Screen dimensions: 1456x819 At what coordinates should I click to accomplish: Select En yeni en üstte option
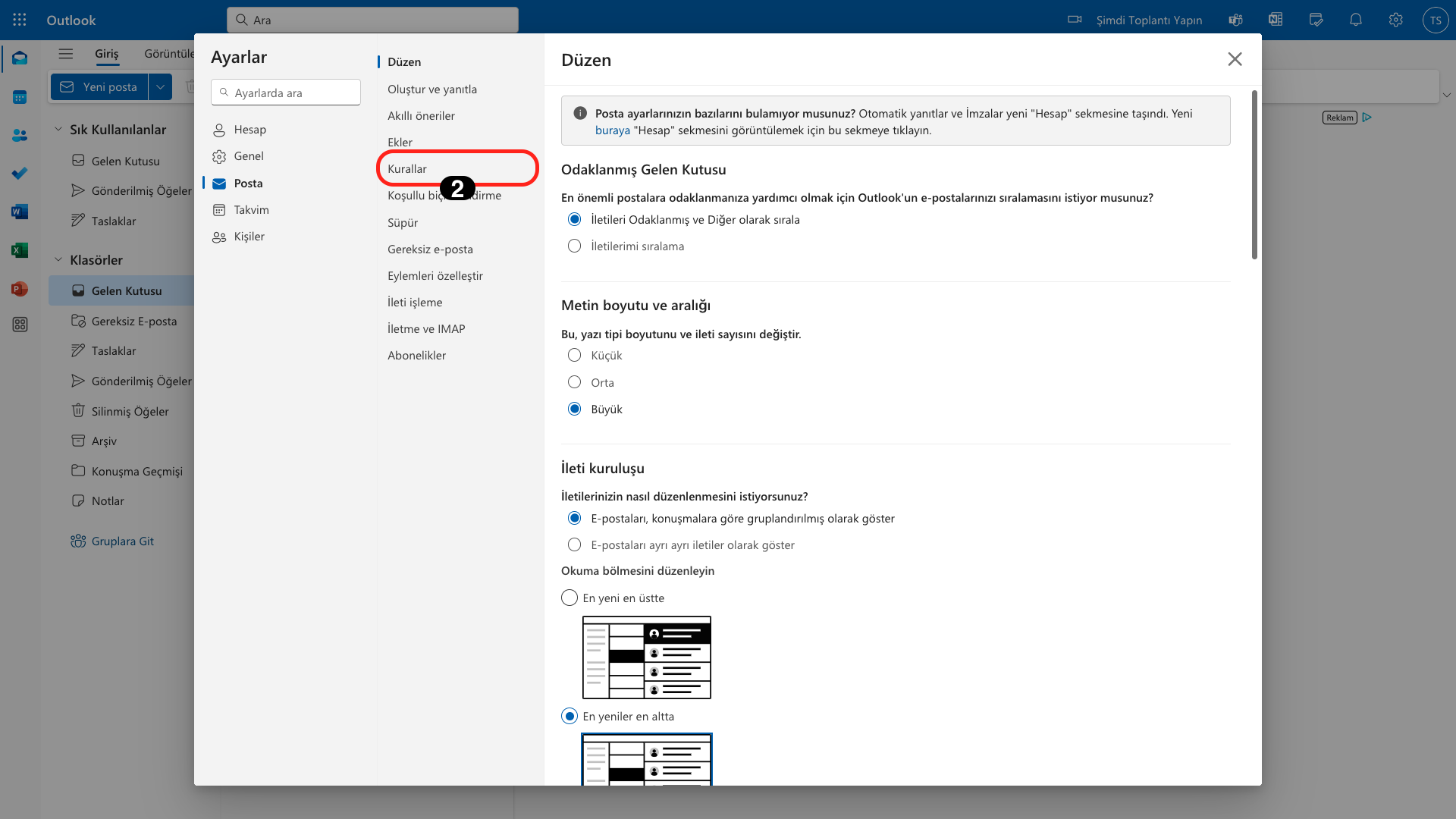click(570, 598)
